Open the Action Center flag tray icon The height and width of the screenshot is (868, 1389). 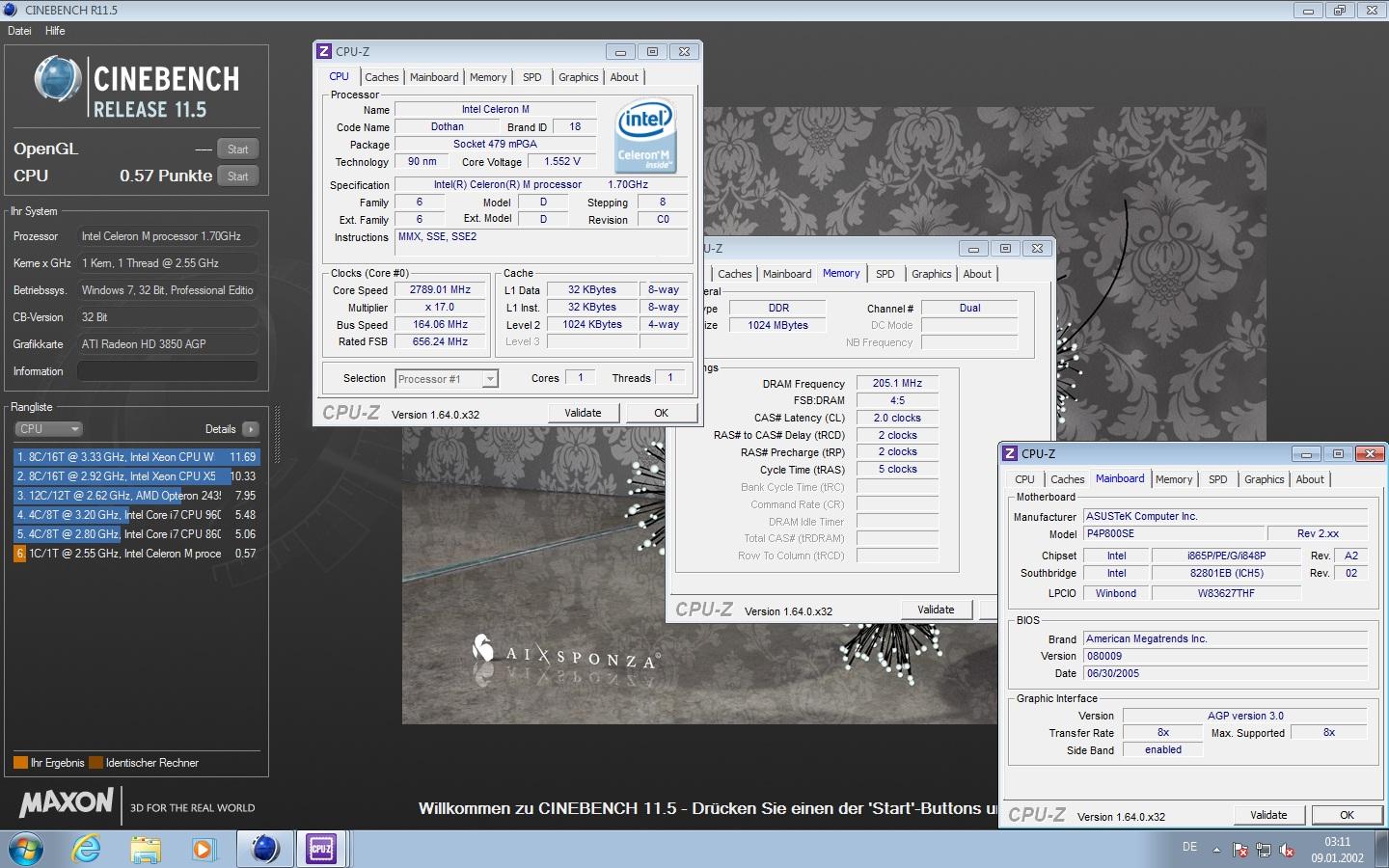pyautogui.click(x=1240, y=850)
